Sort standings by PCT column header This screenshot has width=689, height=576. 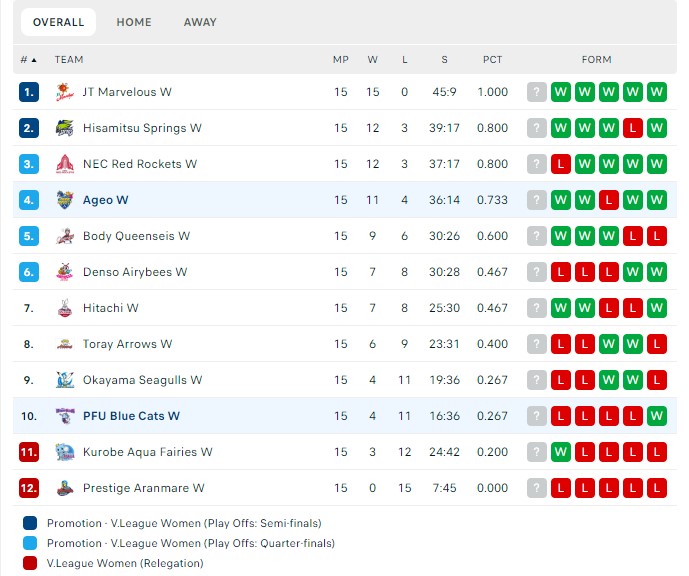tap(492, 60)
